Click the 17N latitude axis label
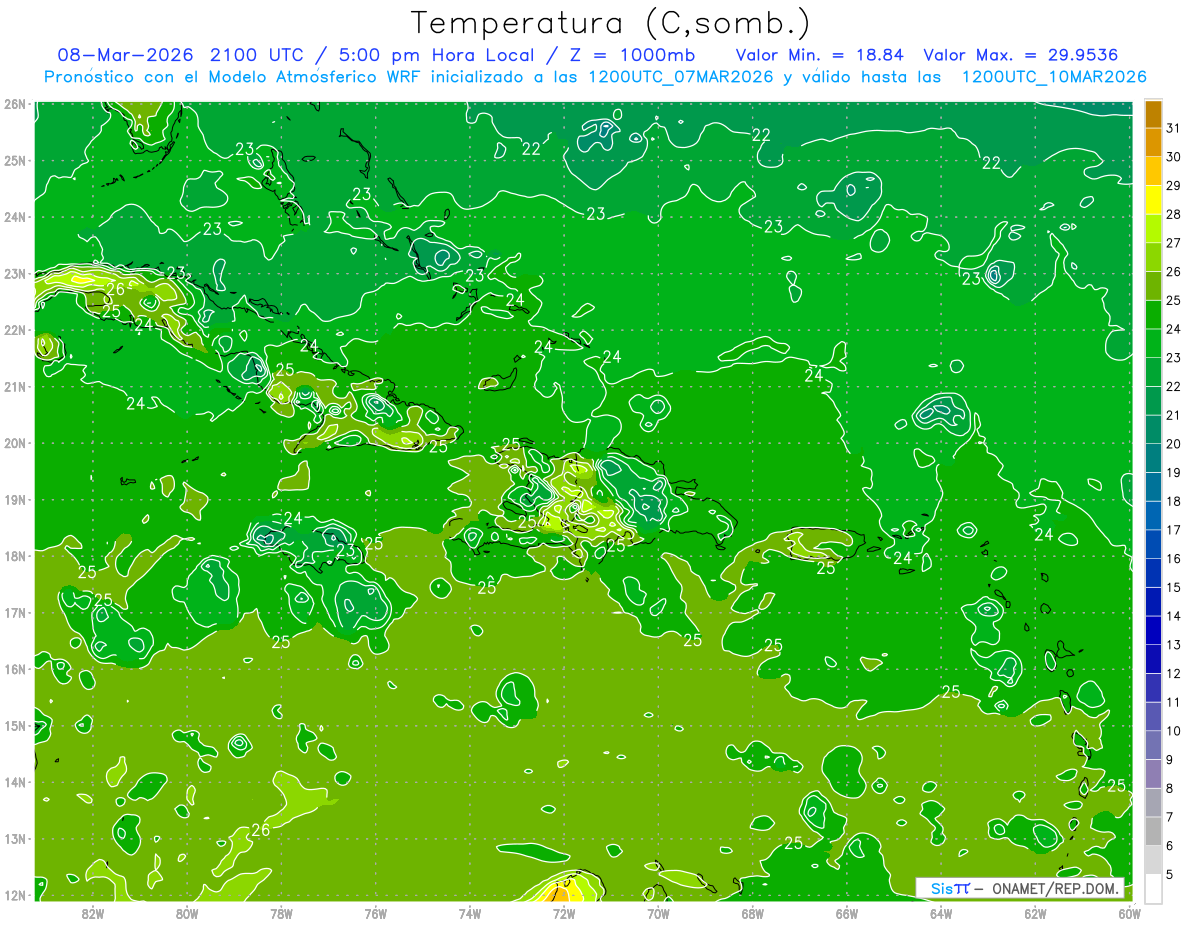 click(14, 613)
